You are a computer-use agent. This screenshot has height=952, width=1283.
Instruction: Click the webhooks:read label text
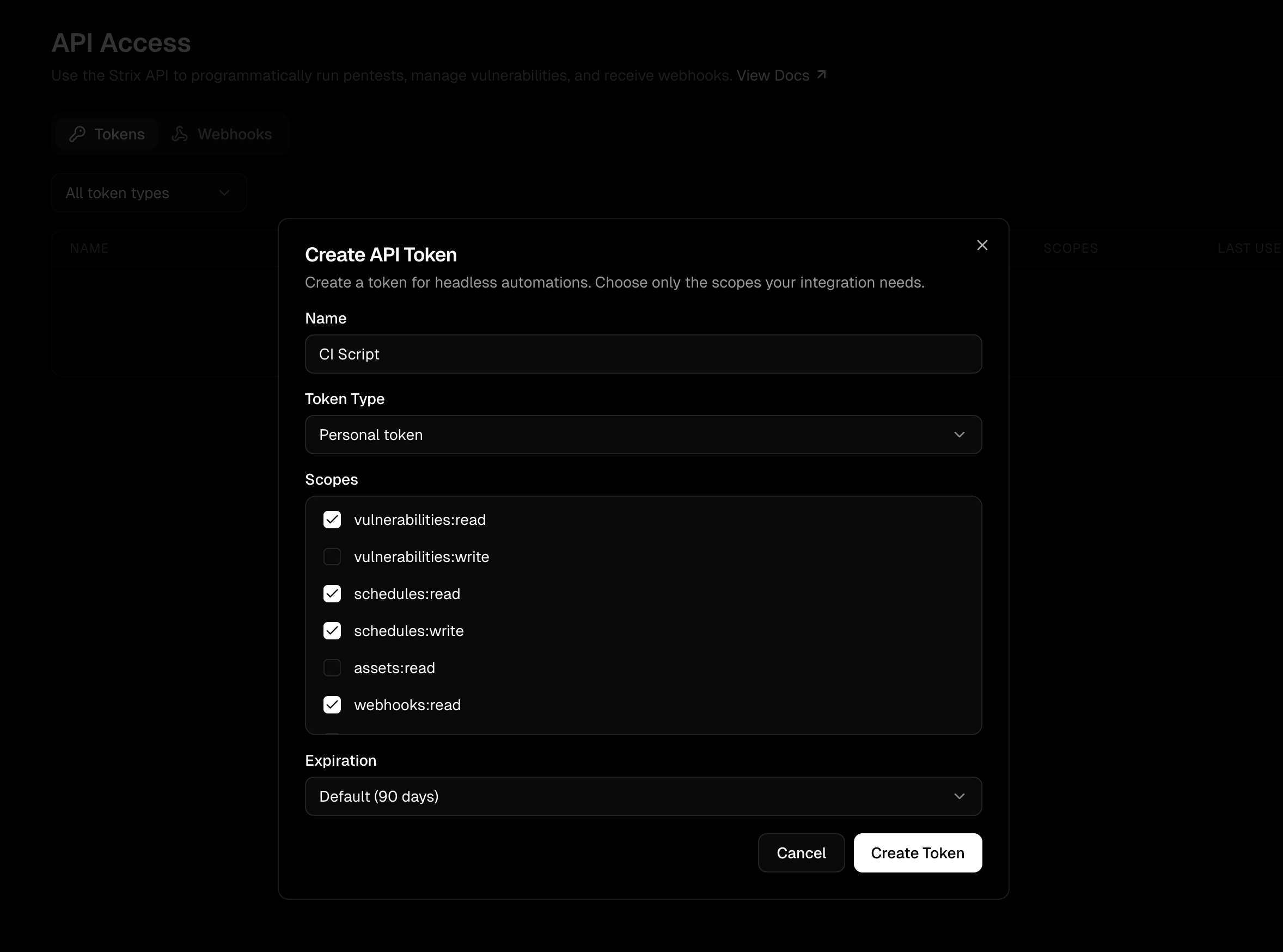tap(407, 705)
